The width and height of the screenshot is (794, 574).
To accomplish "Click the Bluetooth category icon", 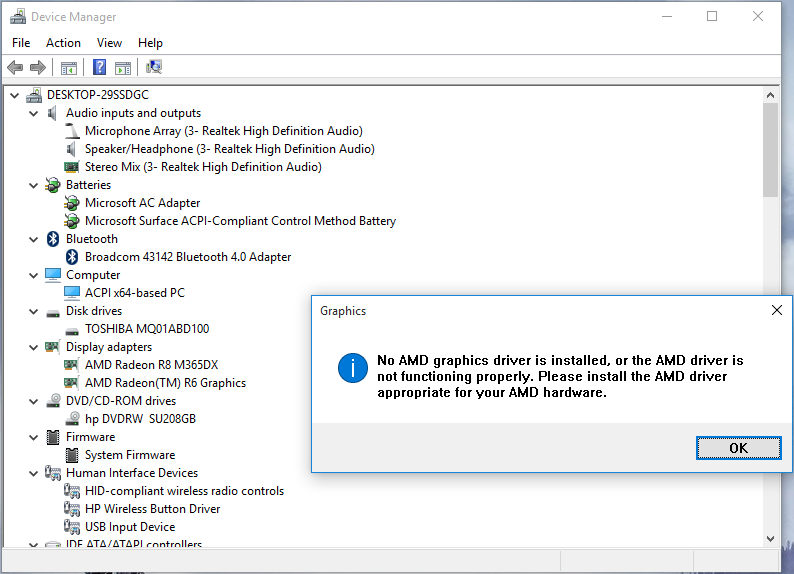I will click(x=53, y=239).
